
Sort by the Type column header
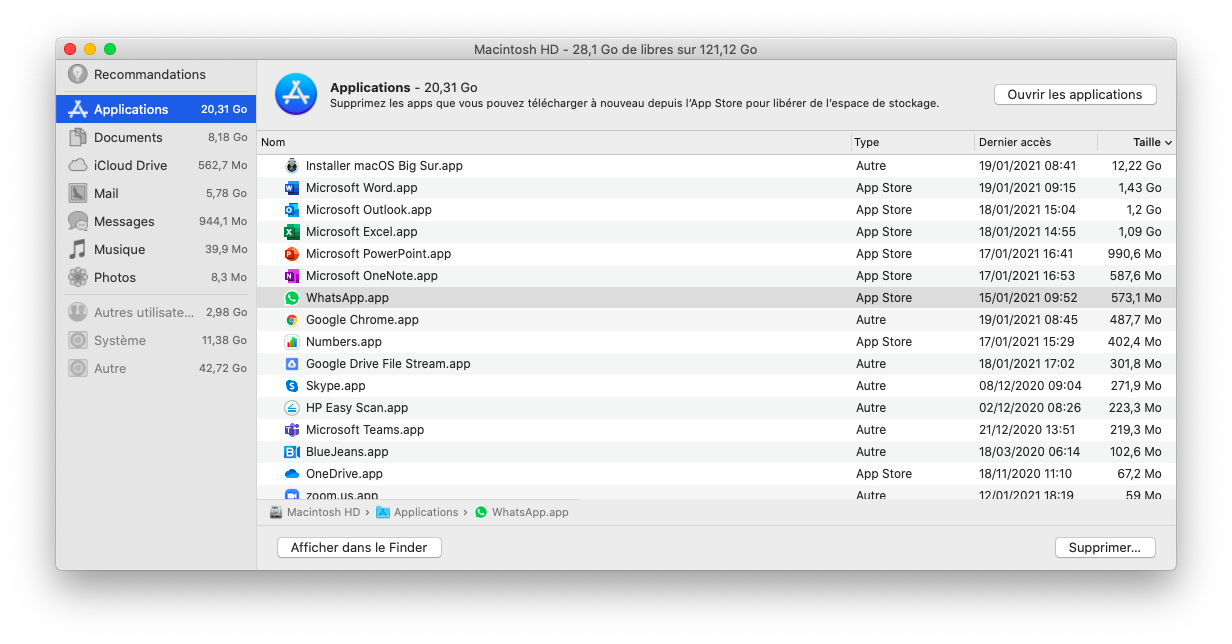pyautogui.click(x=913, y=142)
